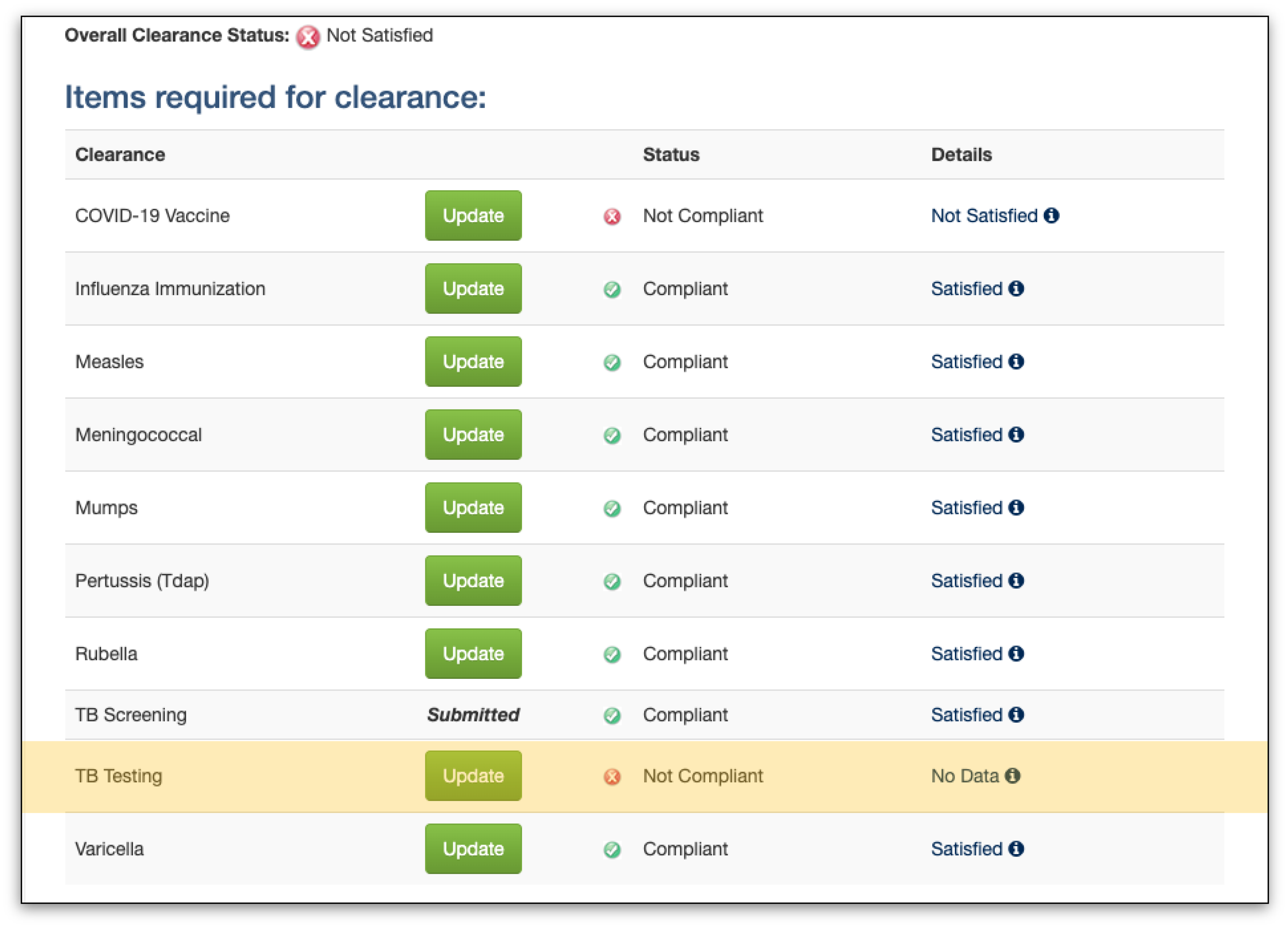Screen dimensions: 1288x928
Task: Click Overall Clearance Status red X icon
Action: tap(308, 38)
